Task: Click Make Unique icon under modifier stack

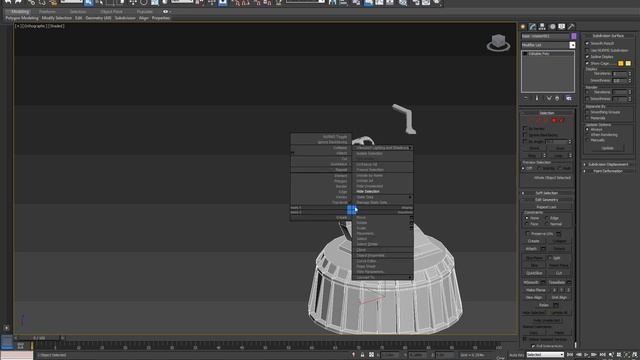Action: point(549,98)
